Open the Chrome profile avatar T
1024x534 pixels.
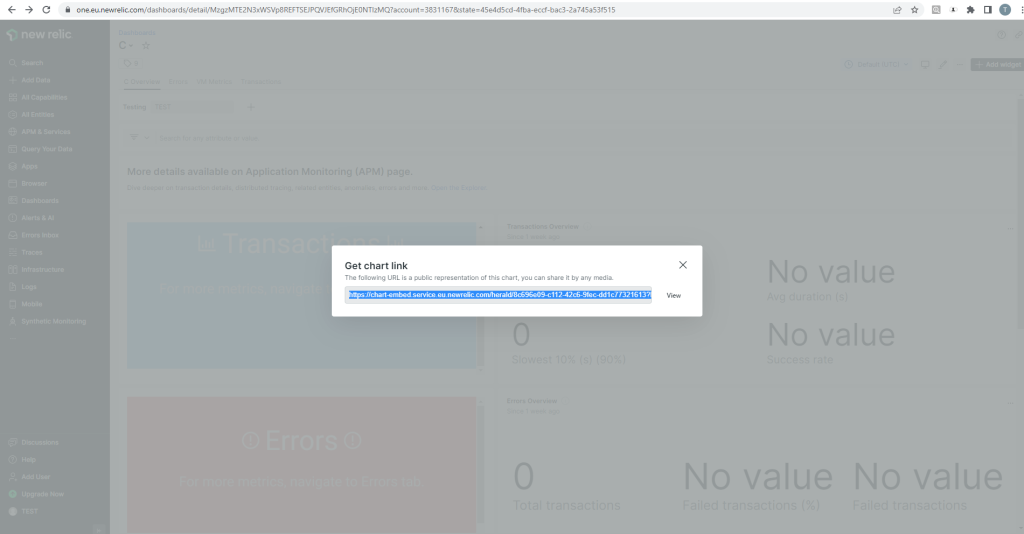[1005, 10]
